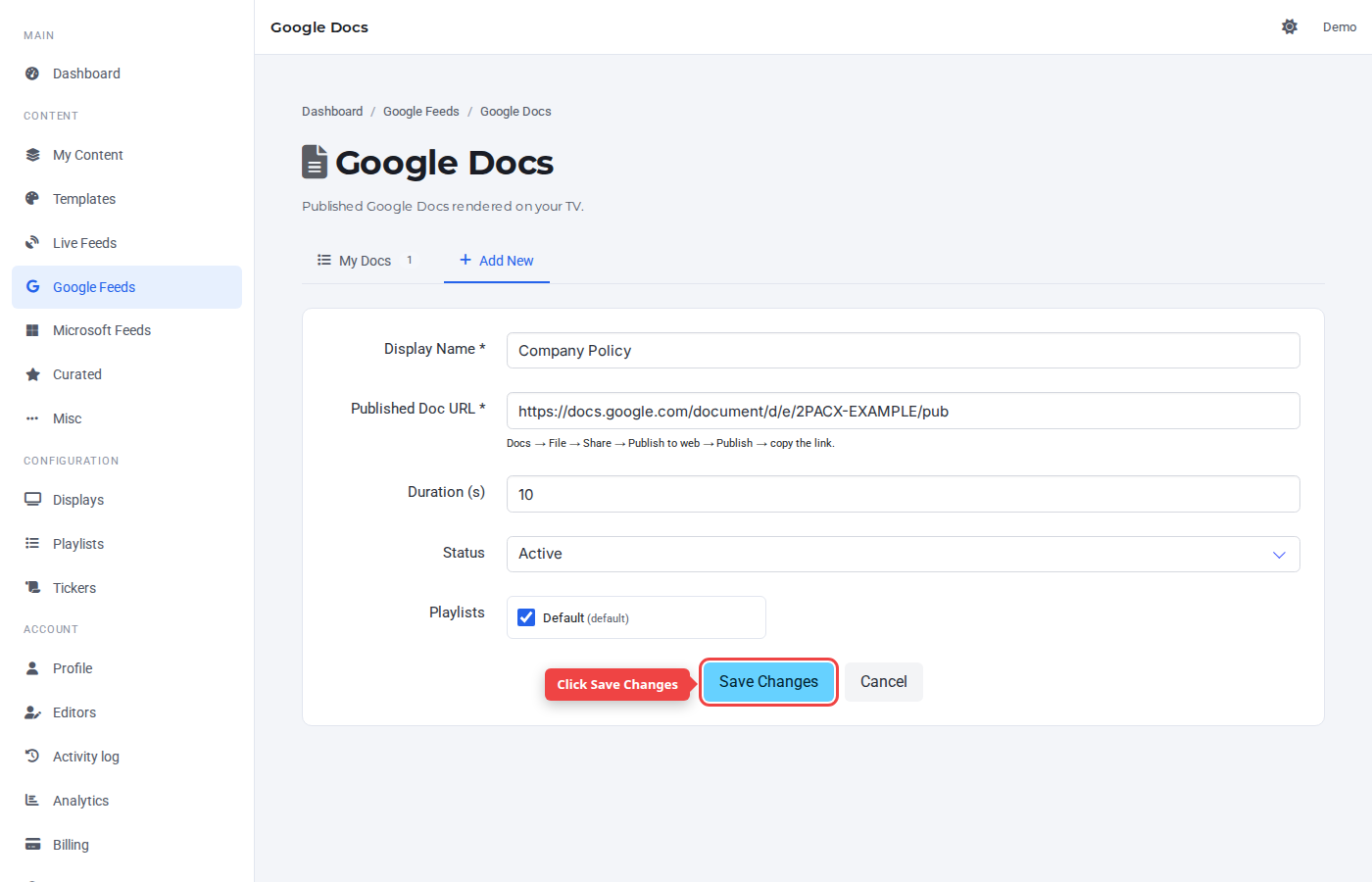Open Live Feeds menu item
This screenshot has height=882, width=1372.
click(127, 243)
